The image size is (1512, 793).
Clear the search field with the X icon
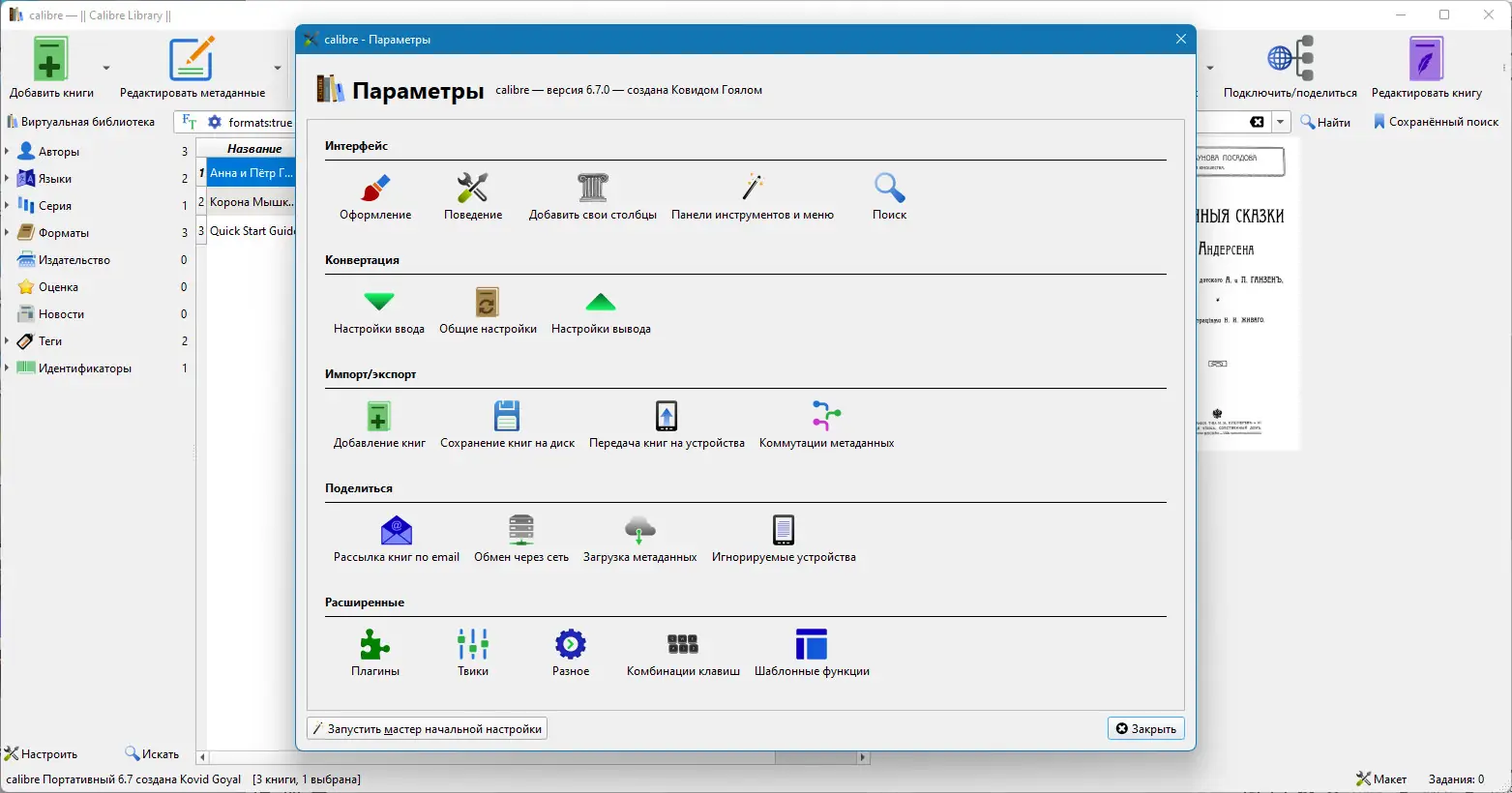(x=1257, y=122)
